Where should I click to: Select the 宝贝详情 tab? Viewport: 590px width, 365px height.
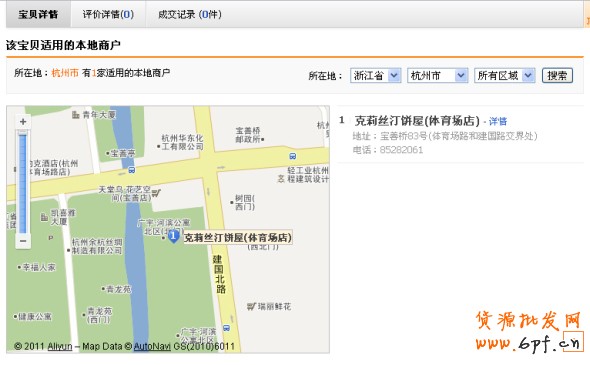coord(38,14)
